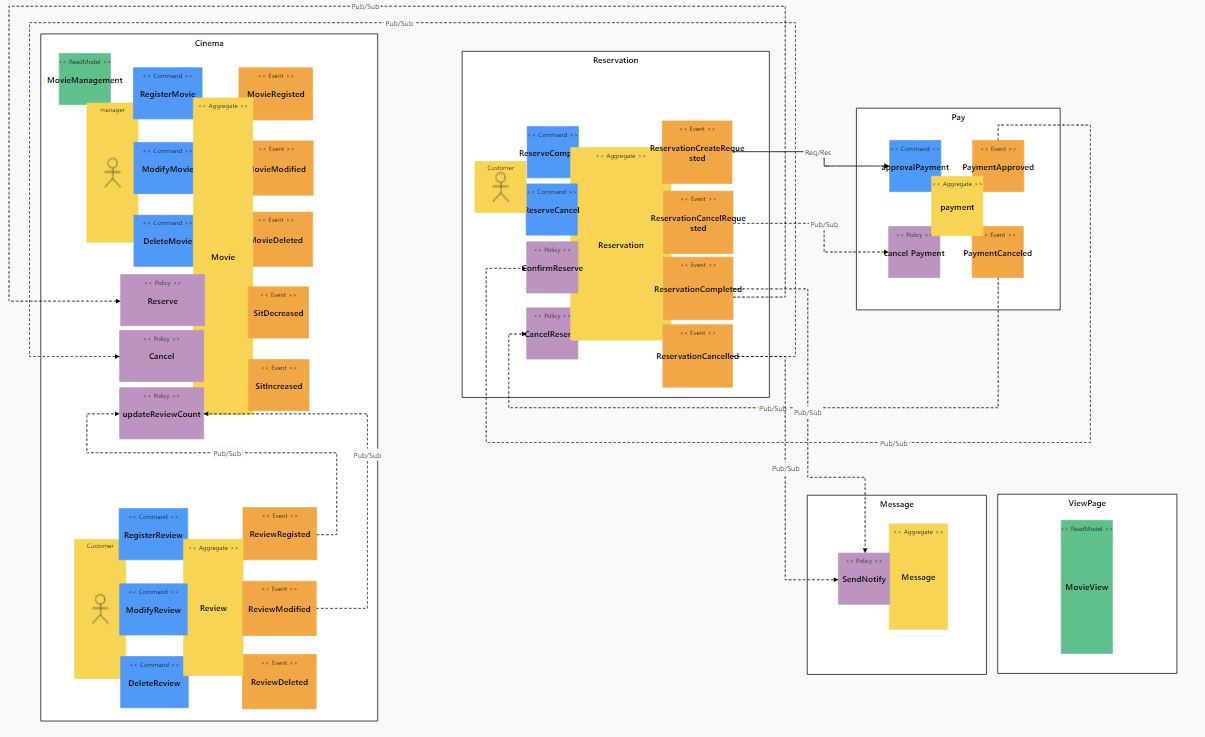Click the ReviewDeleted event sticky
This screenshot has width=1205, height=737.
[x=279, y=682]
